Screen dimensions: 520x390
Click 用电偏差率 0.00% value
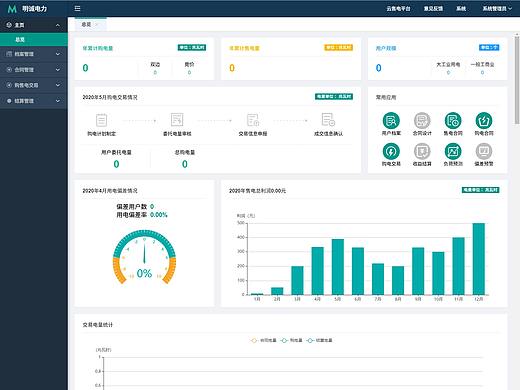pos(159,215)
